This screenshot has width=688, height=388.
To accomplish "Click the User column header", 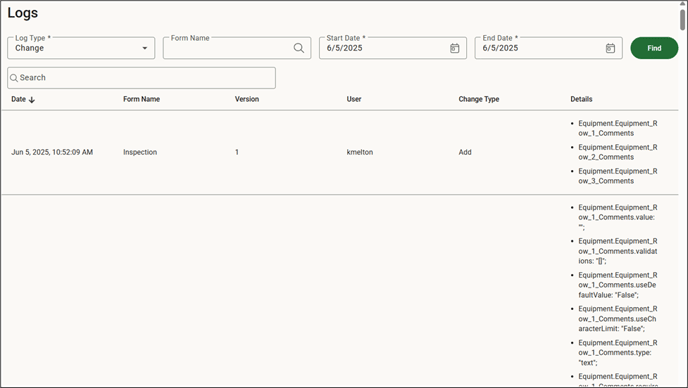I will [x=354, y=99].
